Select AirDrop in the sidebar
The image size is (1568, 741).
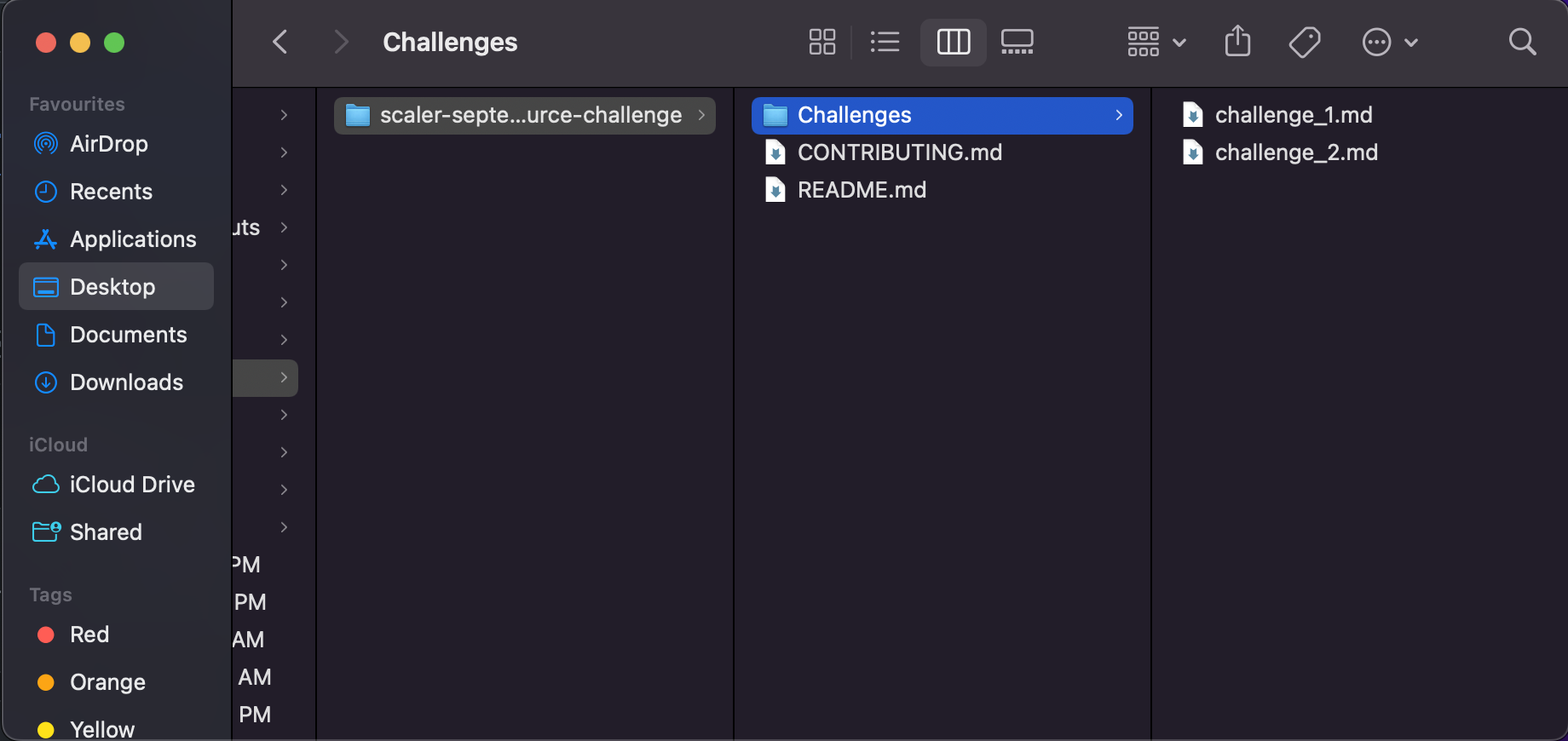pos(108,144)
